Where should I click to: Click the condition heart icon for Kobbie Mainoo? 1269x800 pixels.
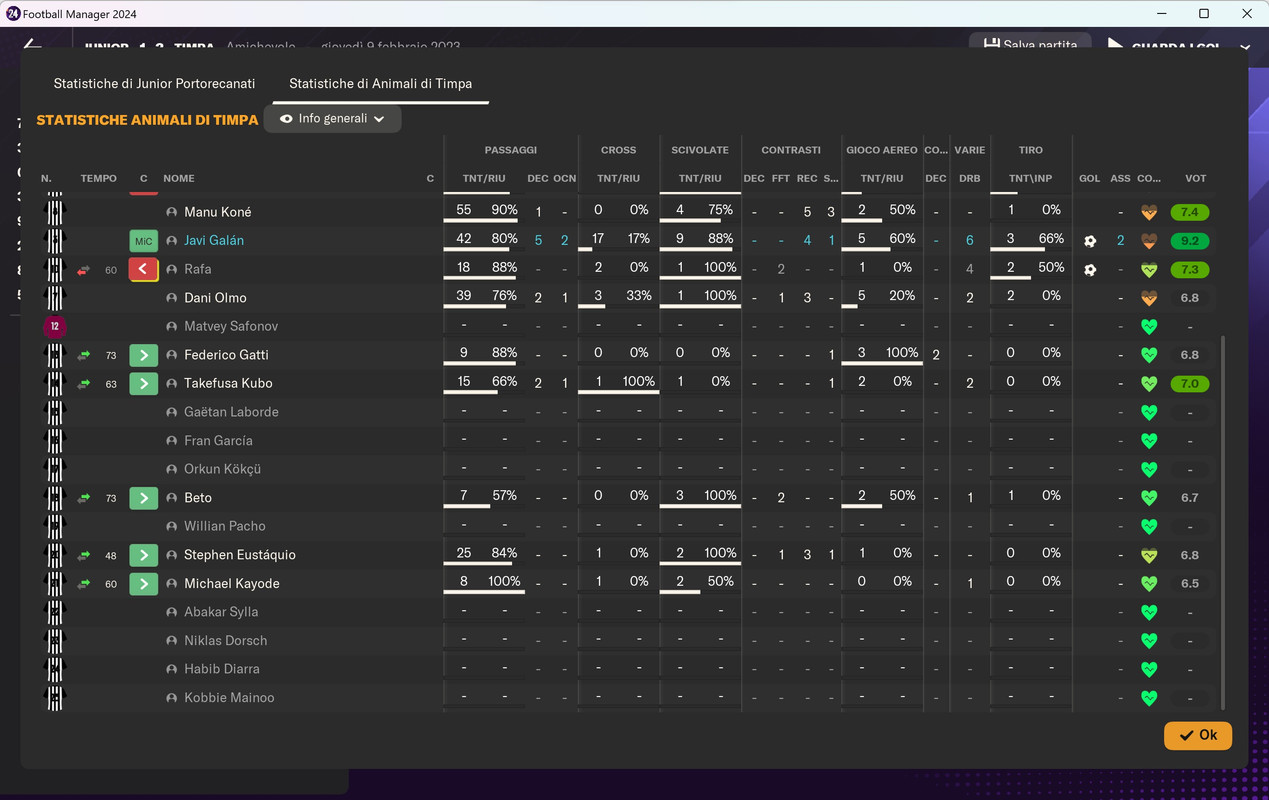[1149, 698]
